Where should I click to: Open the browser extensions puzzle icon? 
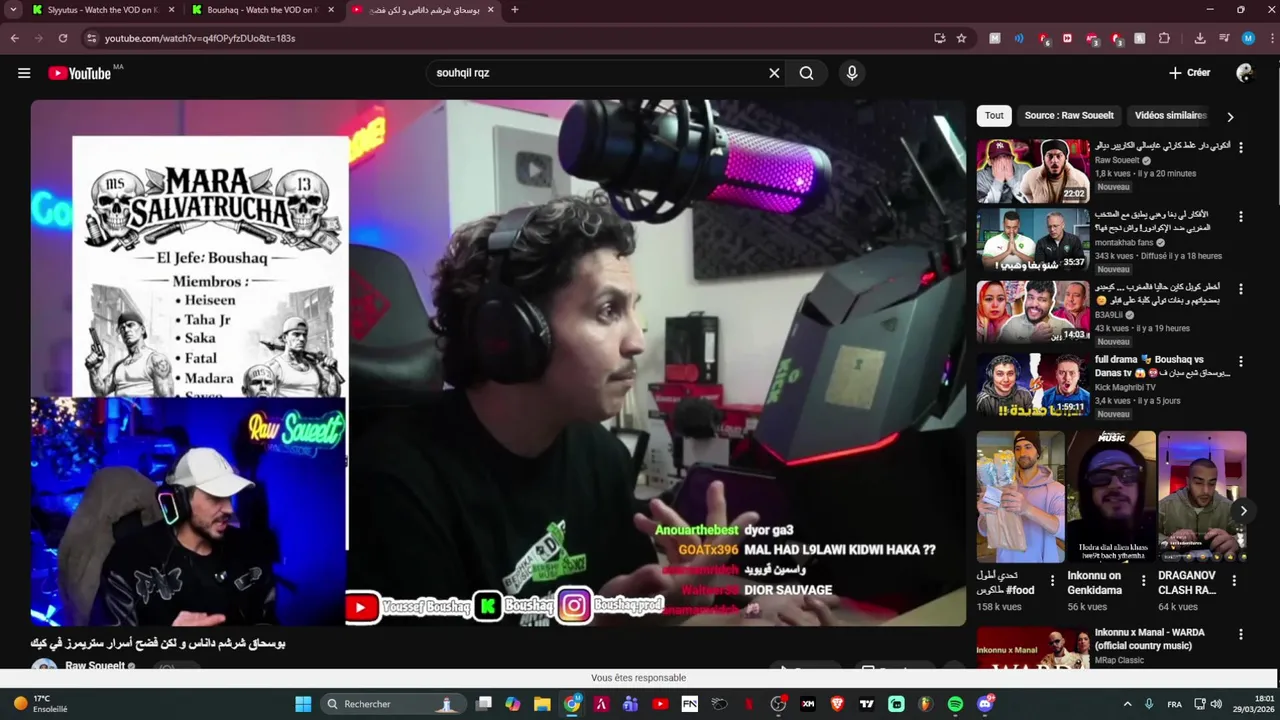click(1164, 38)
